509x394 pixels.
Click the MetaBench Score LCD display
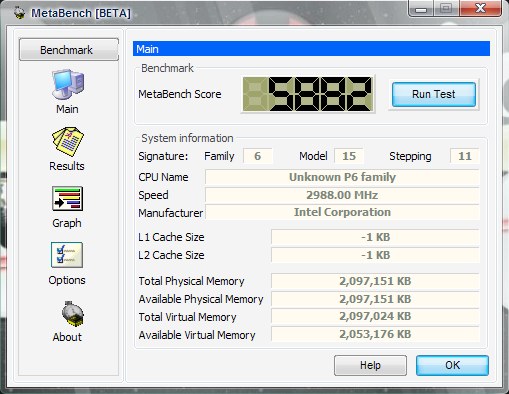tap(308, 94)
